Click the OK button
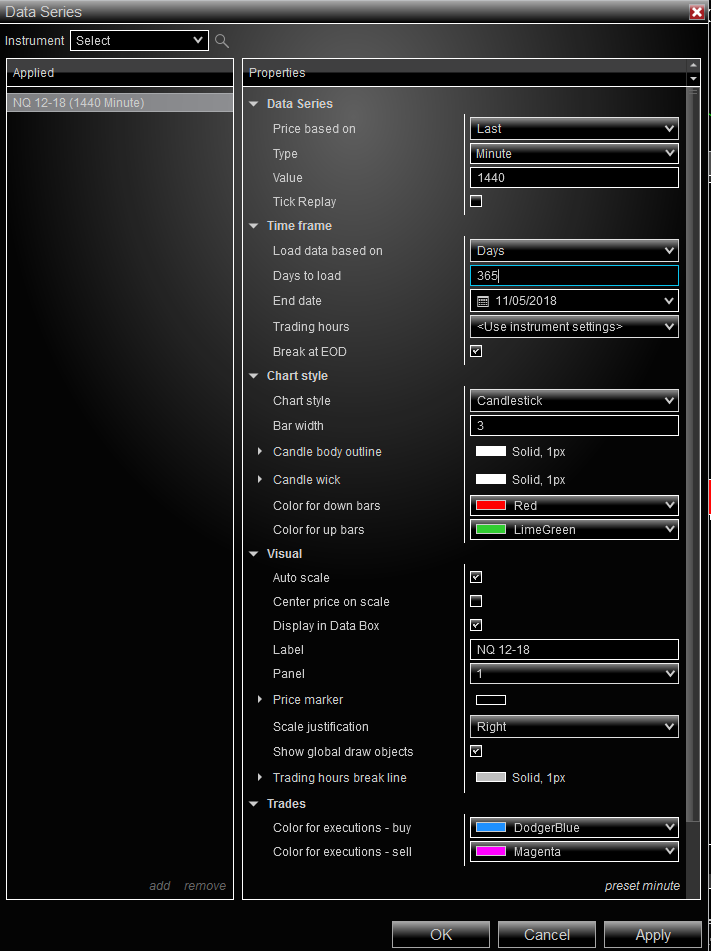This screenshot has width=711, height=951. click(x=441, y=935)
